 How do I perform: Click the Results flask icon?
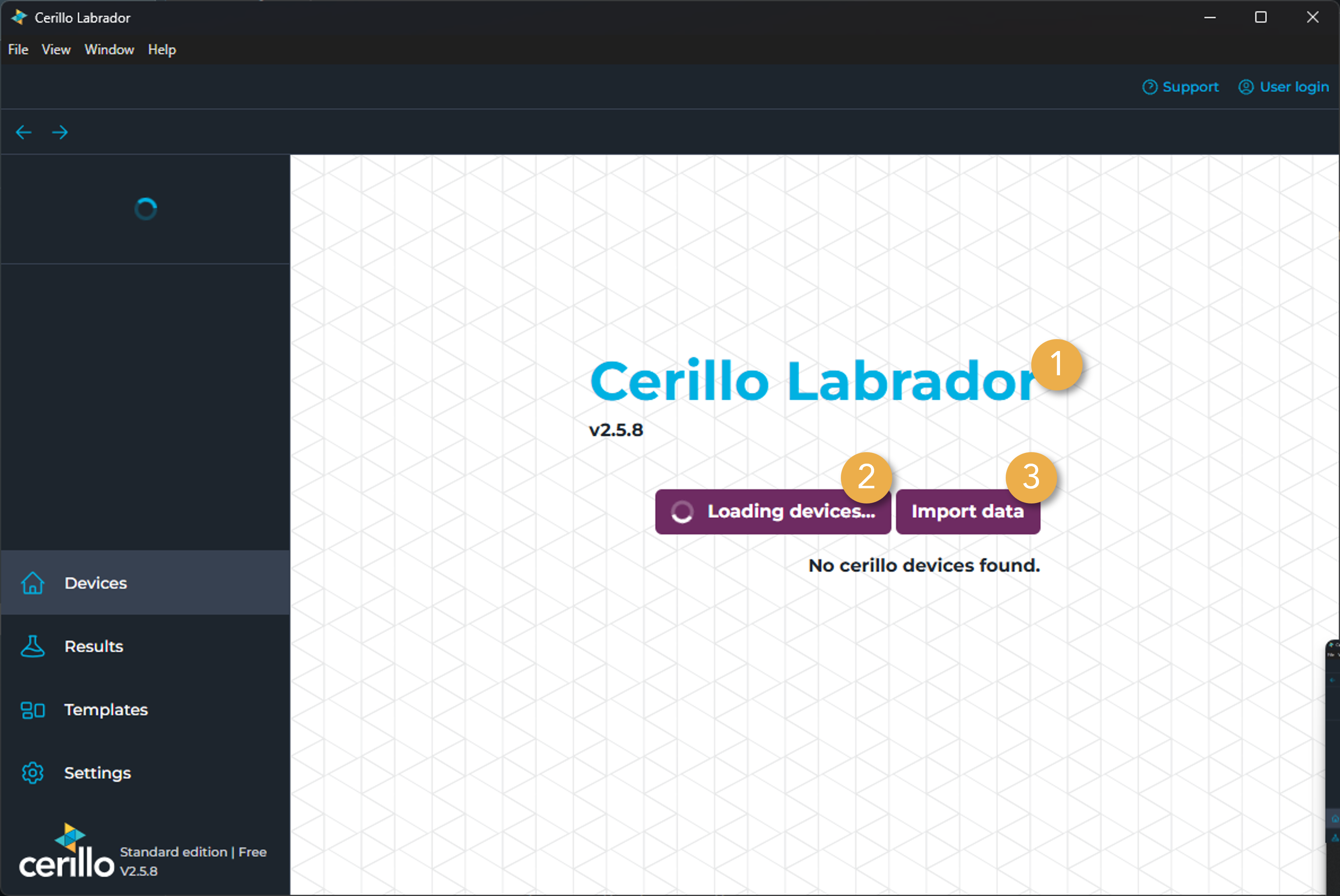tap(32, 646)
